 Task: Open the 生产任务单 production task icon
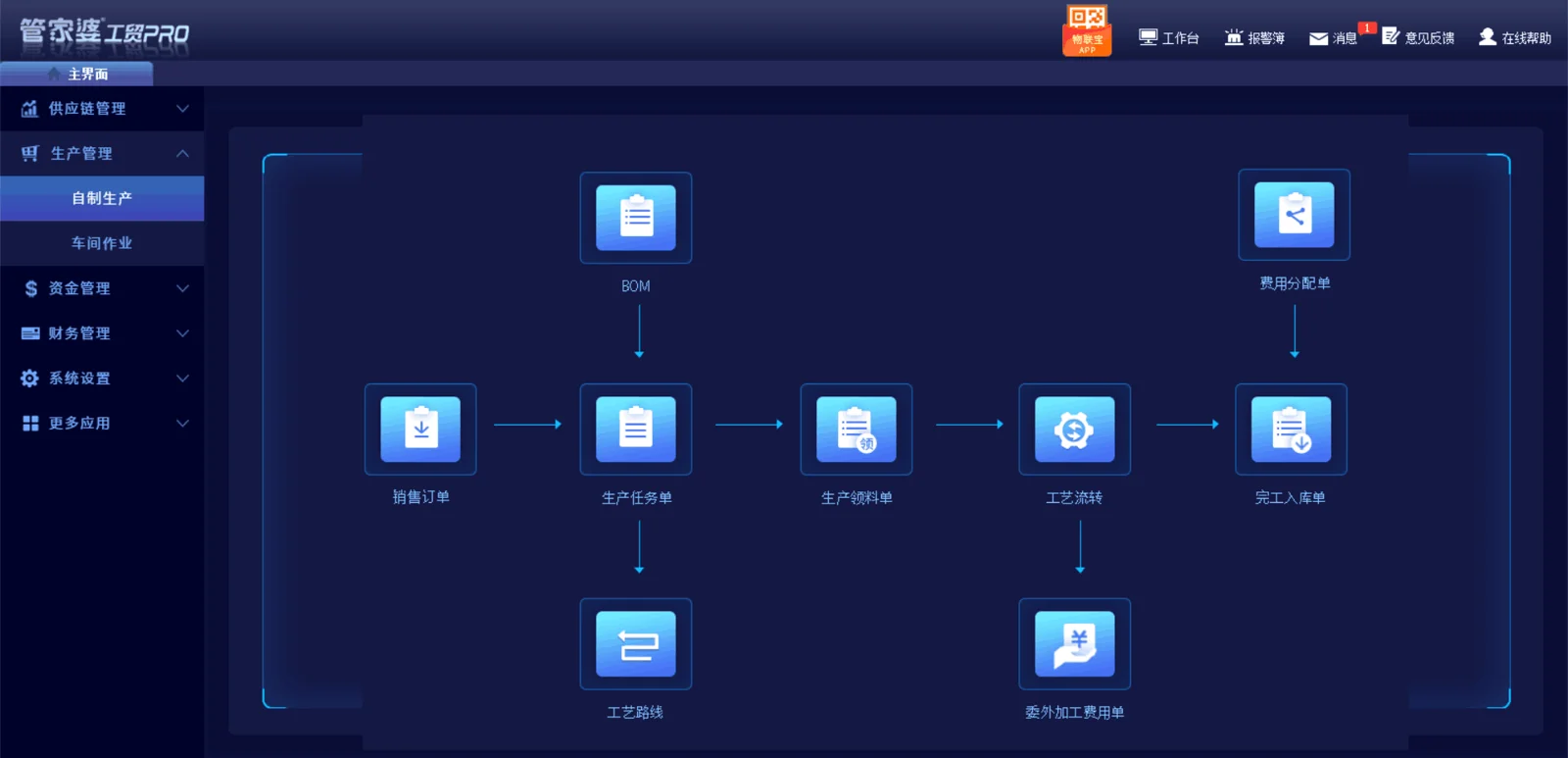636,430
